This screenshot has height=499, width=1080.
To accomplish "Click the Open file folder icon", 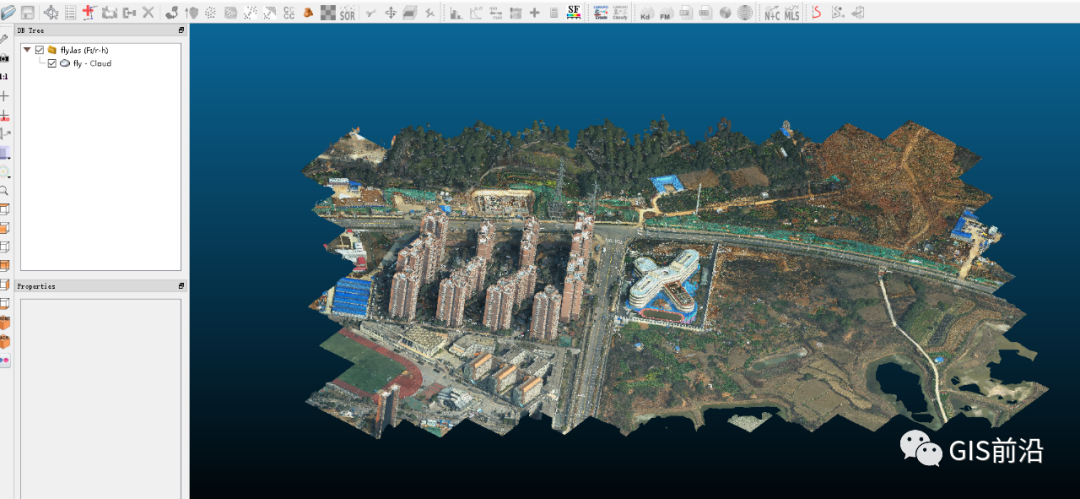I will click(x=9, y=12).
